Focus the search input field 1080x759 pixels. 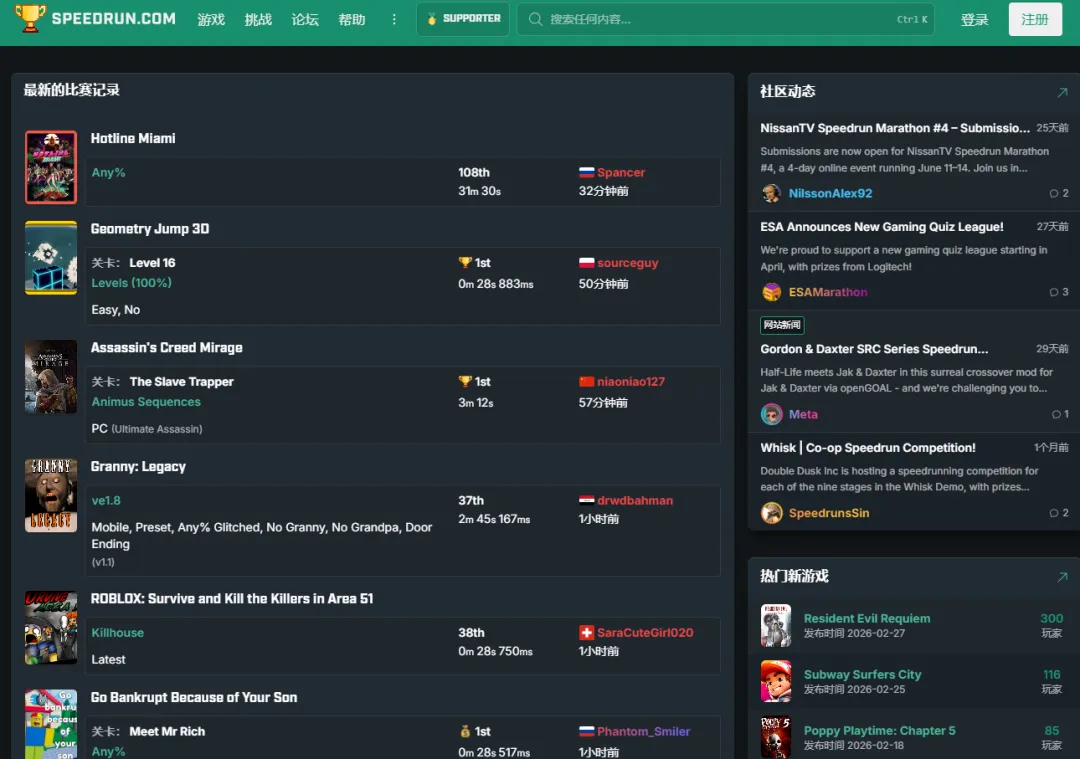(x=725, y=19)
